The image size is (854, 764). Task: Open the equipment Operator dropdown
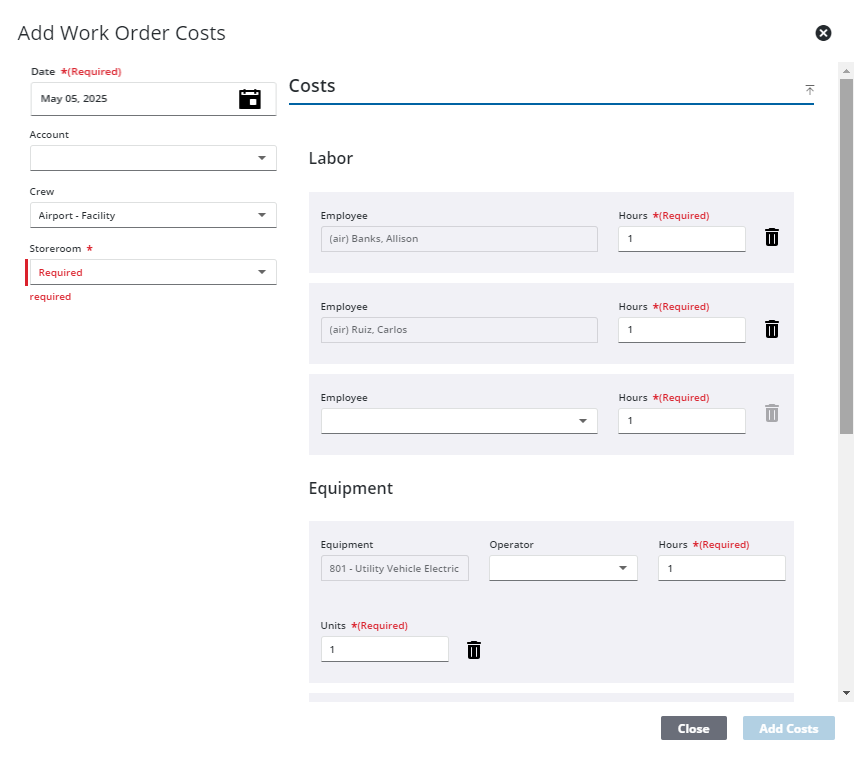pos(563,568)
